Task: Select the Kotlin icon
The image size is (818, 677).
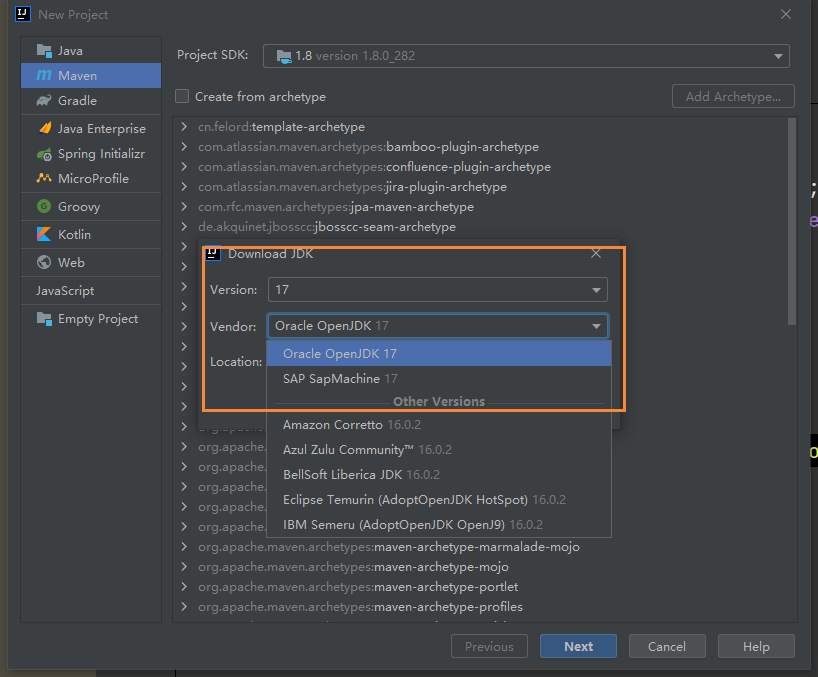Action: [43, 235]
